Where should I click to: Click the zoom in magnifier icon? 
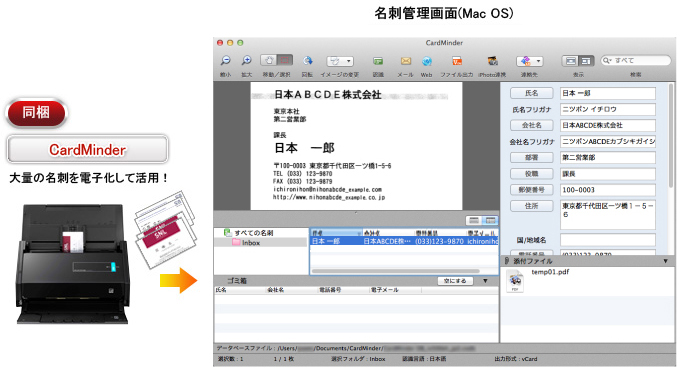click(x=246, y=60)
